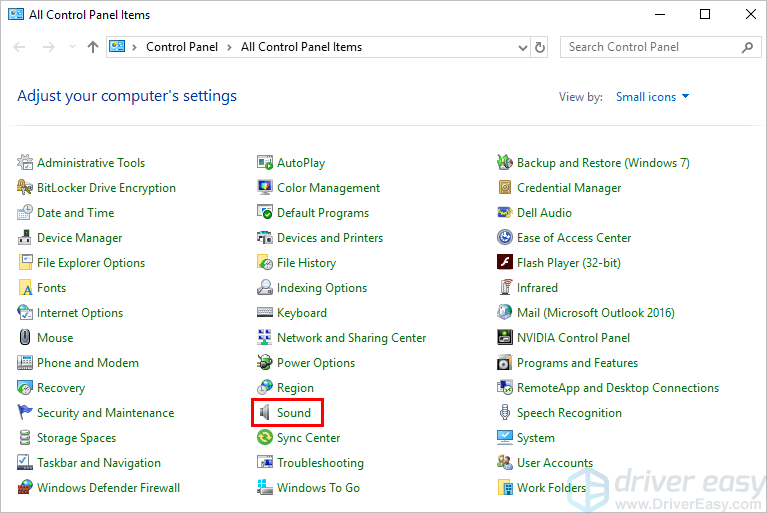Click the Flash Player (32-bit) icon
Viewport: 767px width, 513px height.
[x=506, y=263]
